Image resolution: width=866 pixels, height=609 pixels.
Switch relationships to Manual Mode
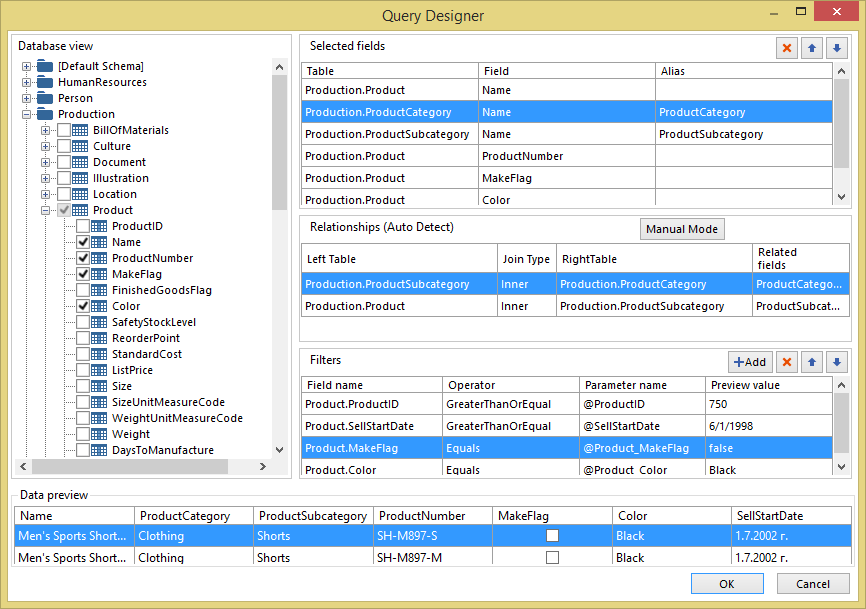coord(682,228)
